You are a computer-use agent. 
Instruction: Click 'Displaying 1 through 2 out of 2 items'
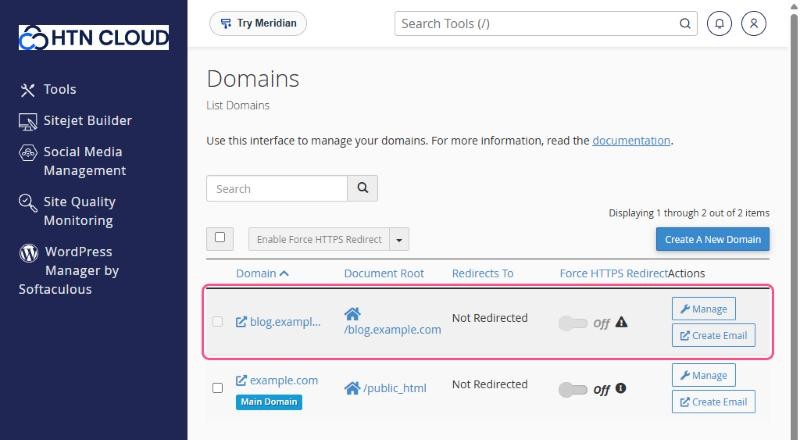(x=689, y=213)
